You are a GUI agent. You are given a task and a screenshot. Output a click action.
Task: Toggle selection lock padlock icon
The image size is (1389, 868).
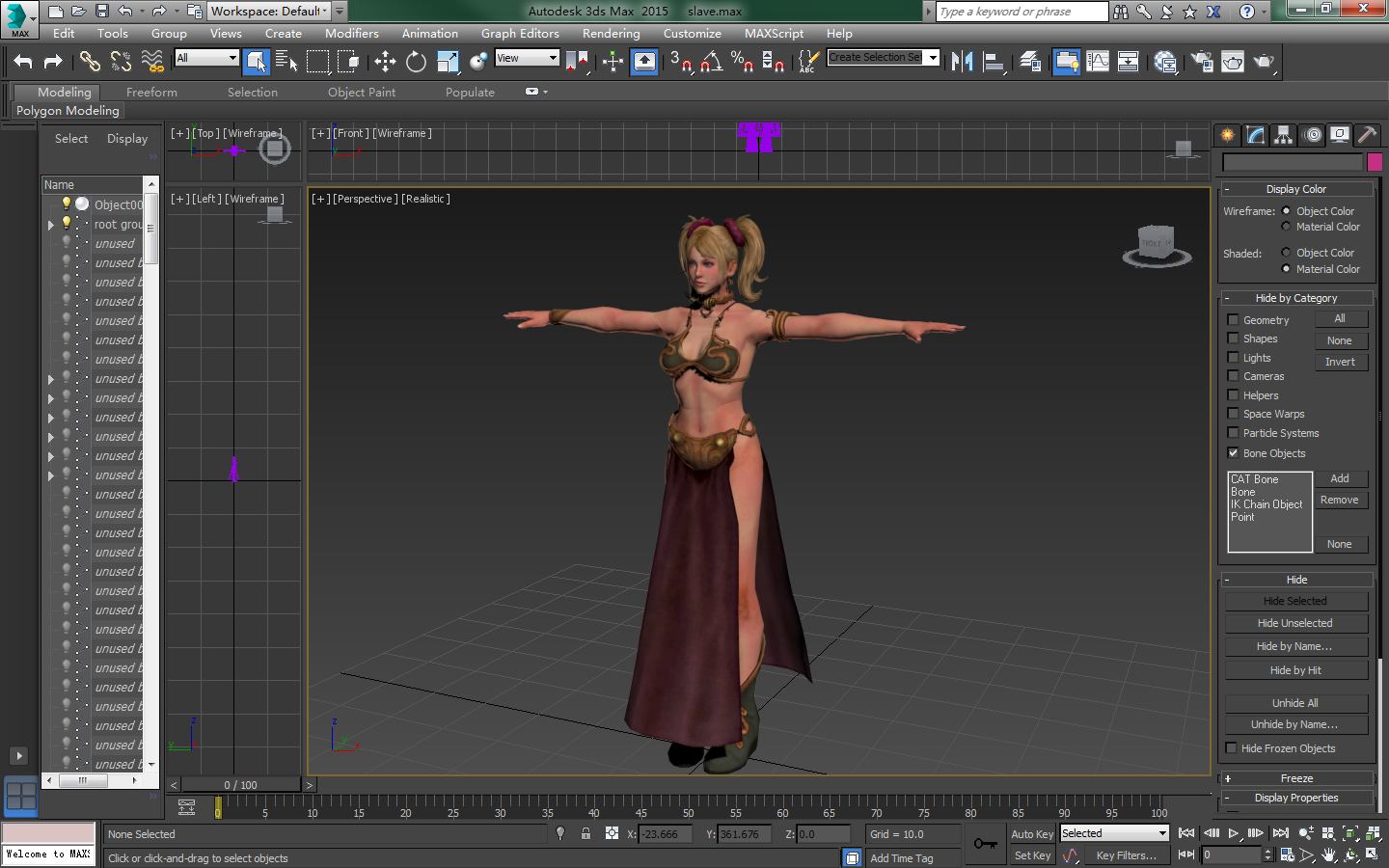[586, 833]
